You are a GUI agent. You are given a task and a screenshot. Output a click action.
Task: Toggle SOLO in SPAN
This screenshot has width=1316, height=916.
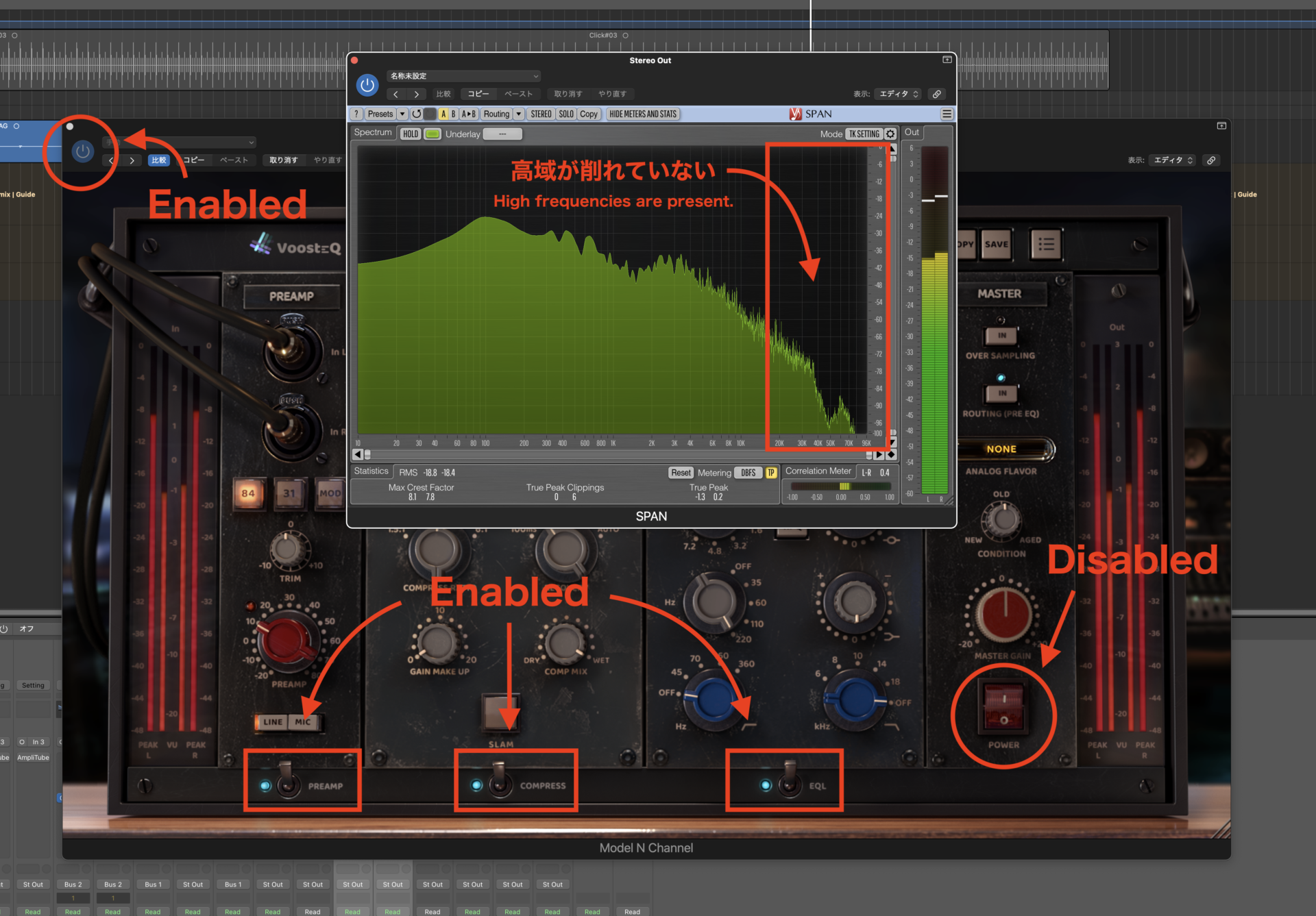click(x=566, y=114)
